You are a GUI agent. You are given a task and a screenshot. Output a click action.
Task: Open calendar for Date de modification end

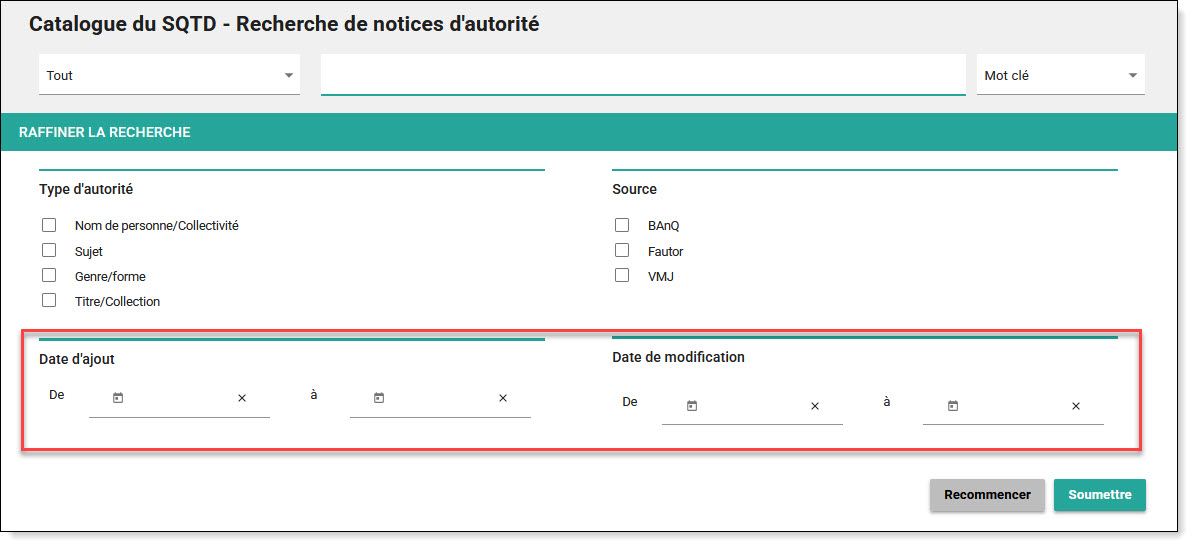click(x=953, y=406)
